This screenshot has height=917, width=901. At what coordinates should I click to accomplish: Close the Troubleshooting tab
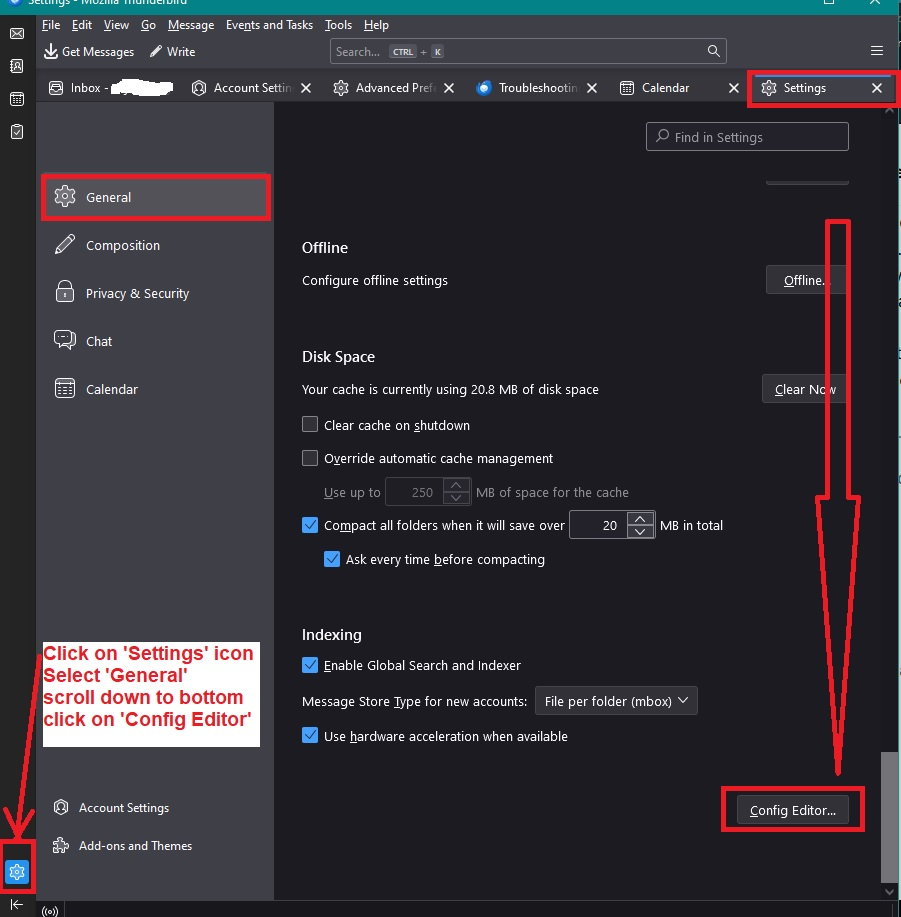point(592,88)
